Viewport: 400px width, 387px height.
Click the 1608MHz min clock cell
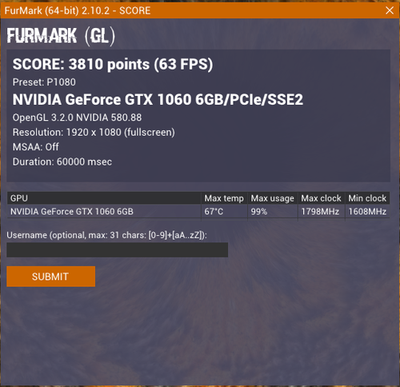(x=367, y=211)
